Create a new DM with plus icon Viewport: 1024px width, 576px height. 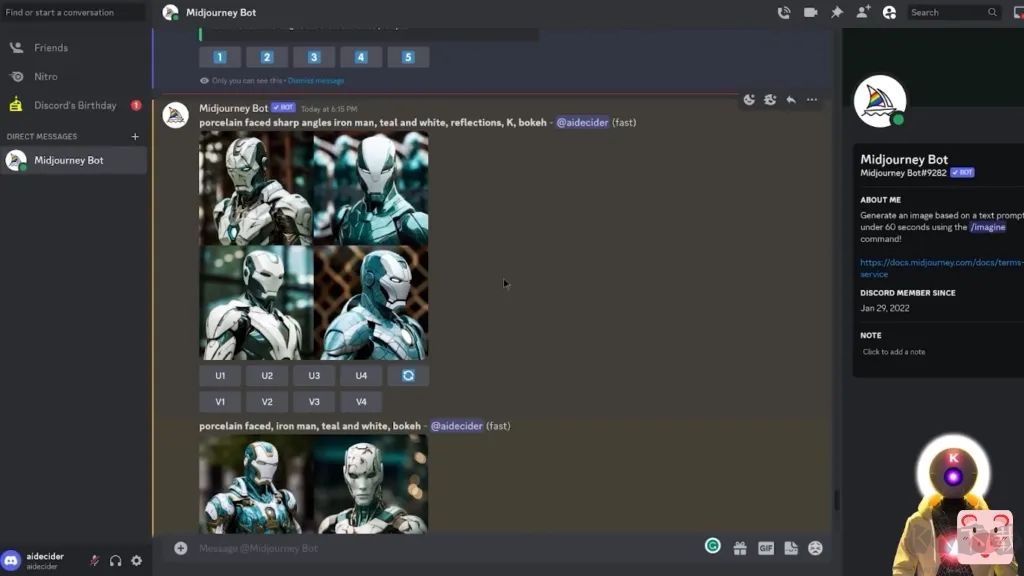pos(135,136)
